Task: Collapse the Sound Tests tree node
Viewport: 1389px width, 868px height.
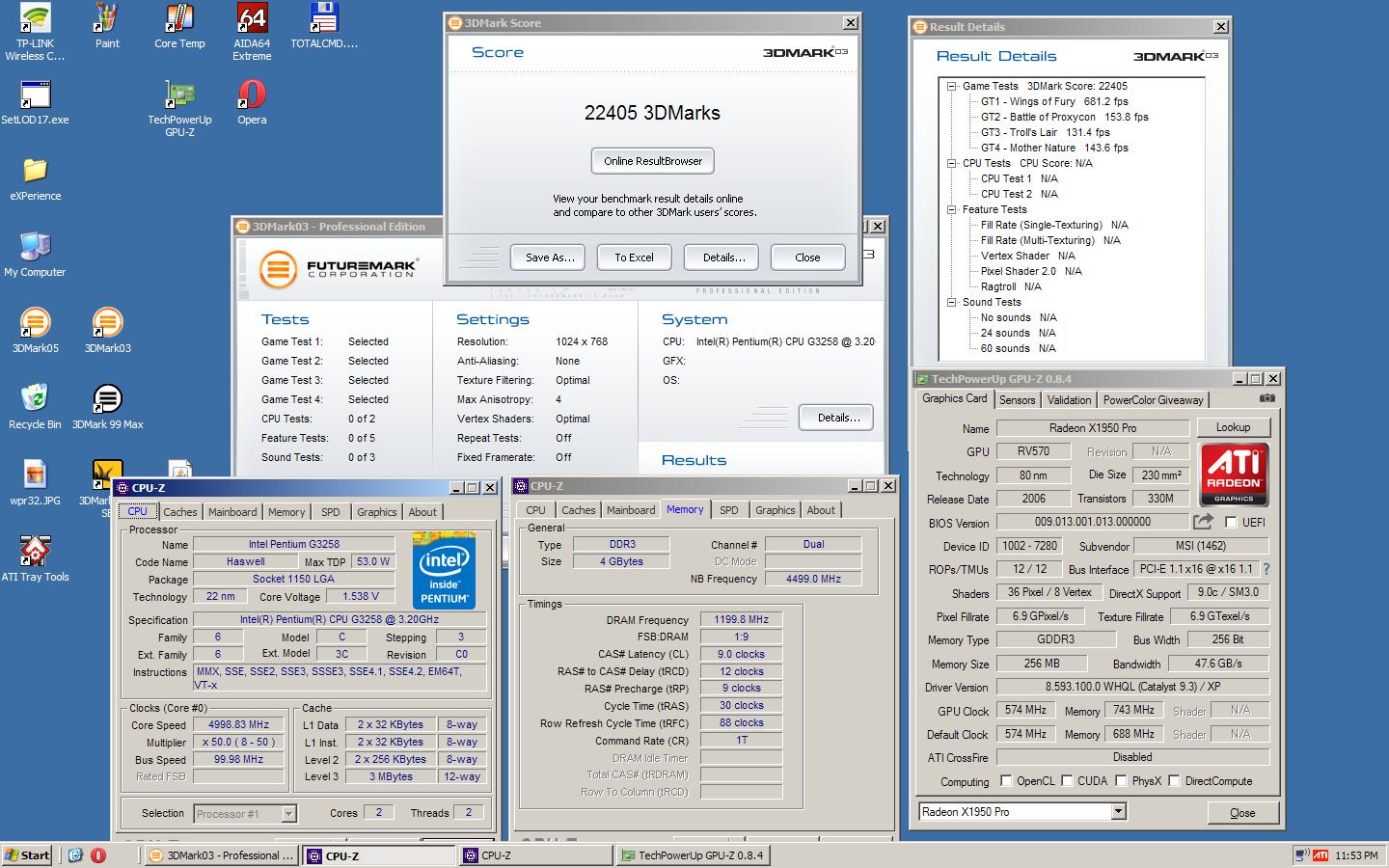Action: (x=951, y=302)
